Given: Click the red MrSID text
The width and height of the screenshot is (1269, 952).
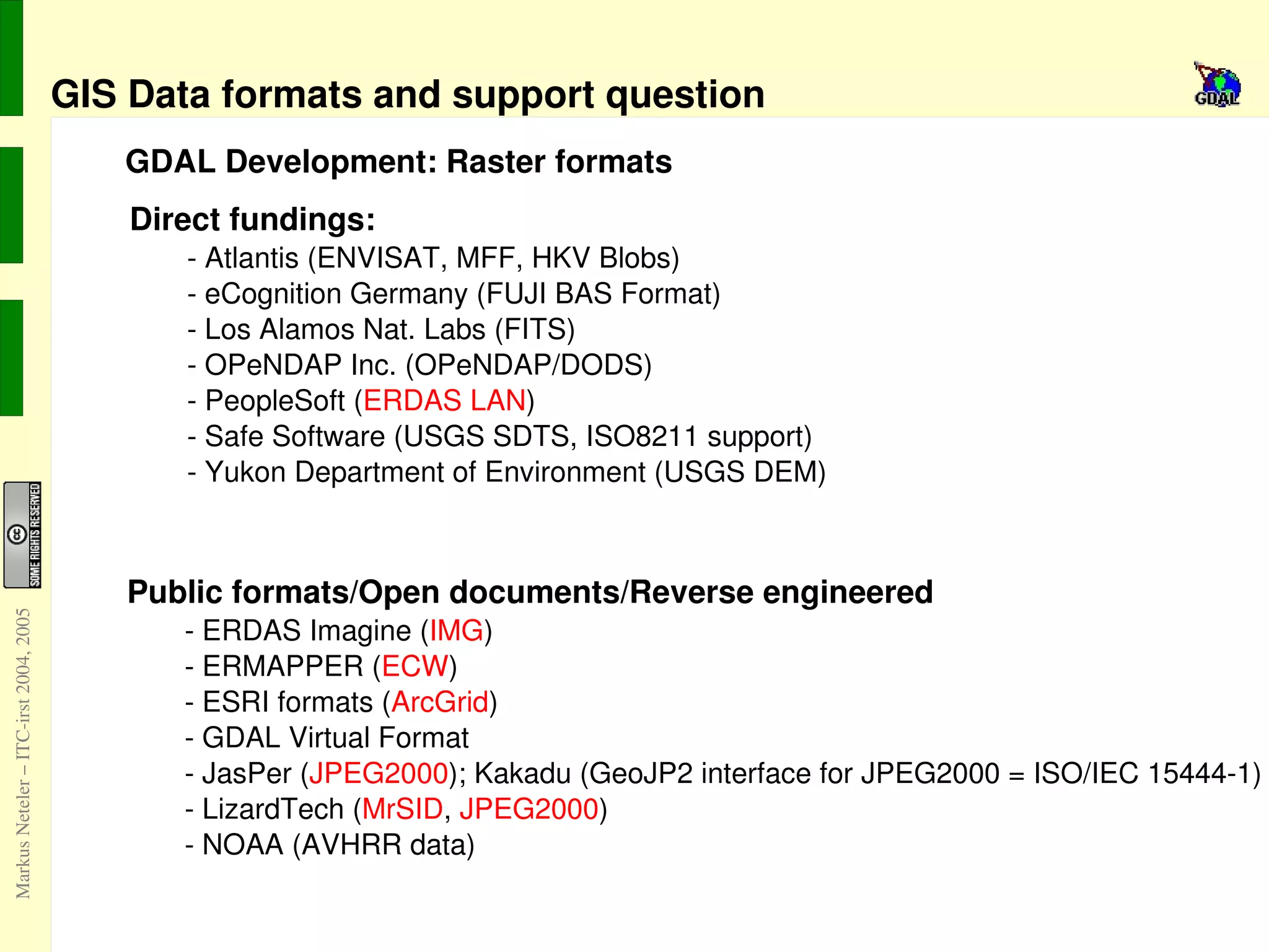Looking at the screenshot, I should click(402, 810).
